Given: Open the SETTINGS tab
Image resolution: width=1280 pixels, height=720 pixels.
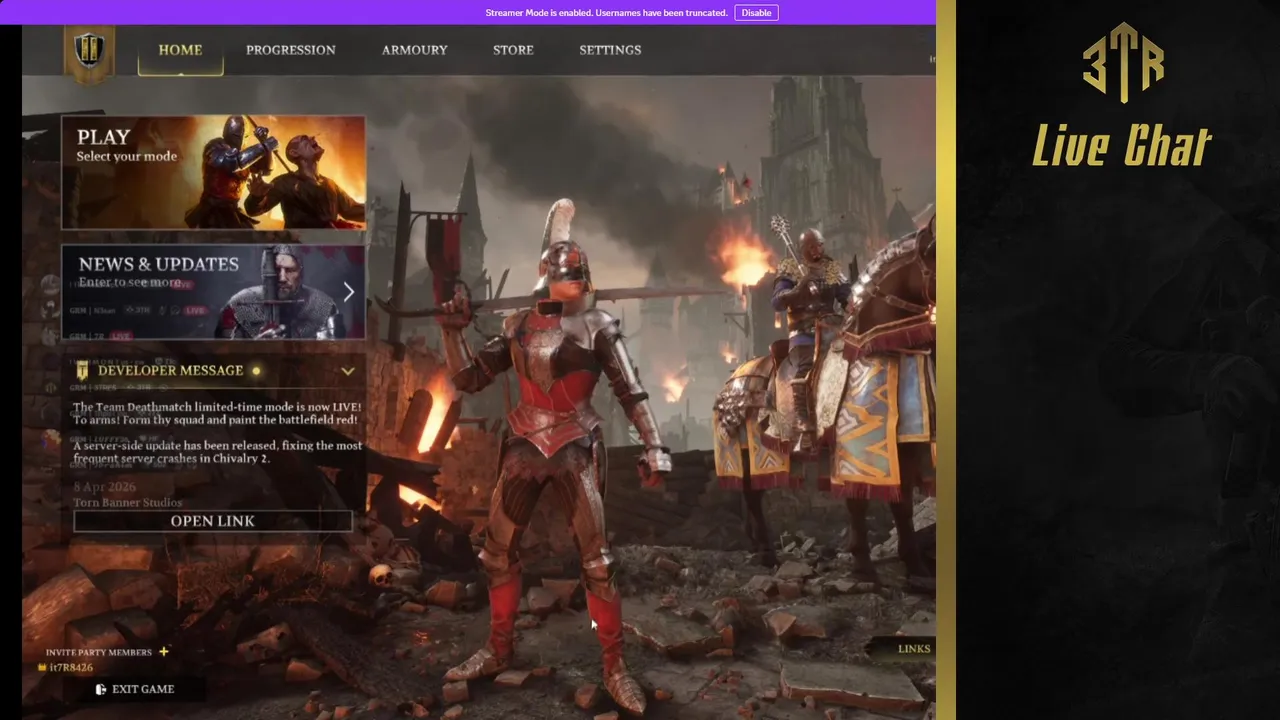Looking at the screenshot, I should point(610,50).
